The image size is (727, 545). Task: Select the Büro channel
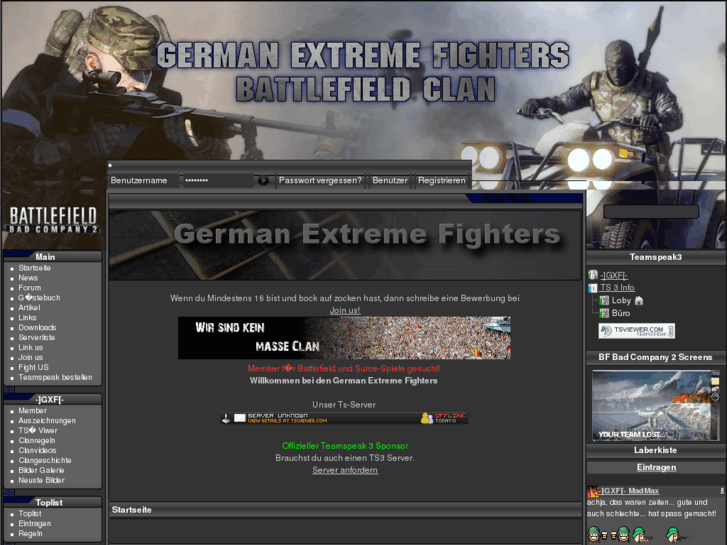coord(621,313)
